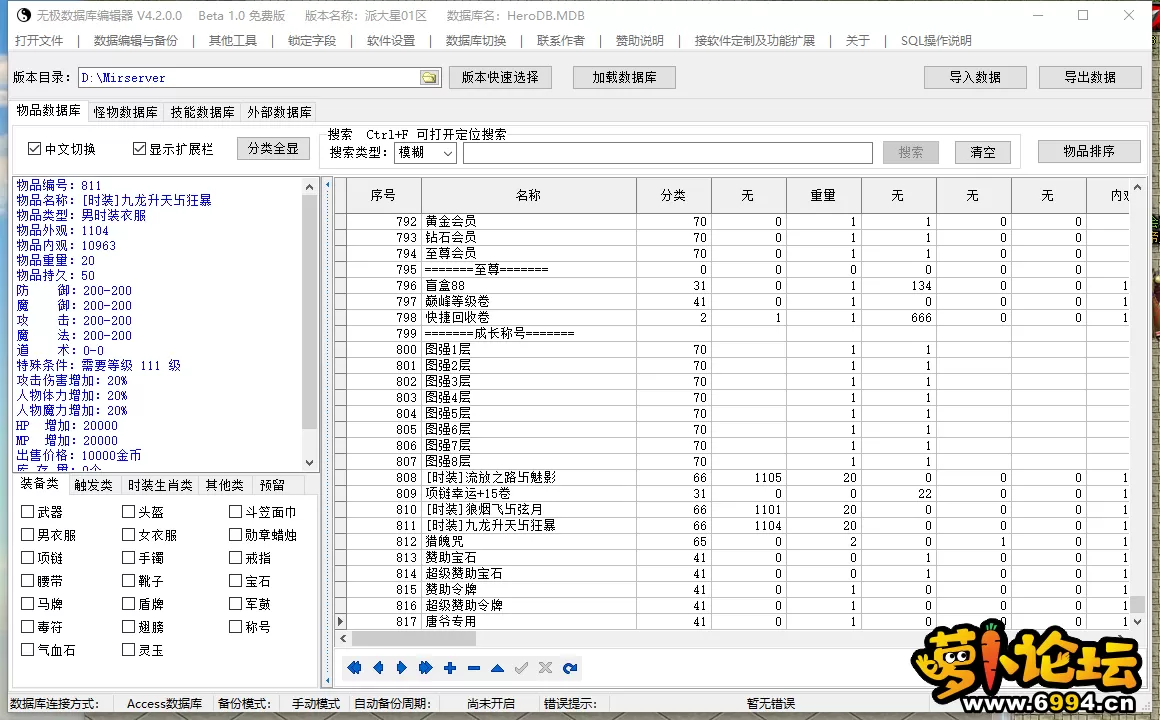This screenshot has height=720, width=1160.
Task: Check the 武器 category checkbox
Action: 27,511
